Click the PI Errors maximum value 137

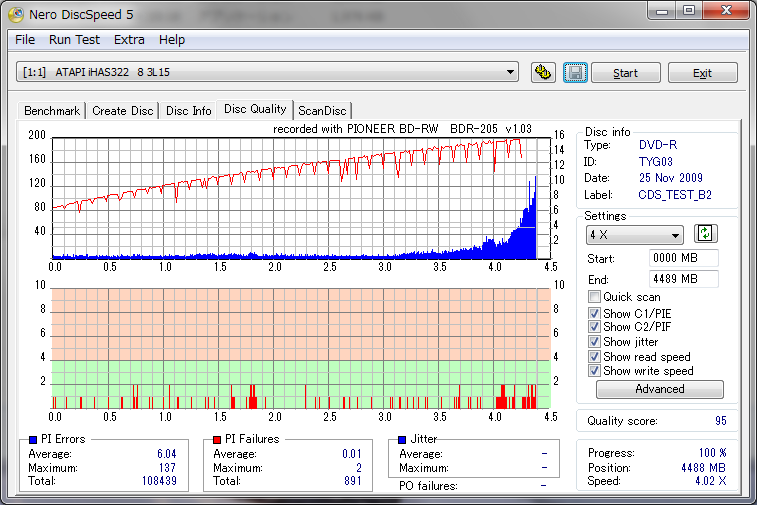pyautogui.click(x=167, y=467)
